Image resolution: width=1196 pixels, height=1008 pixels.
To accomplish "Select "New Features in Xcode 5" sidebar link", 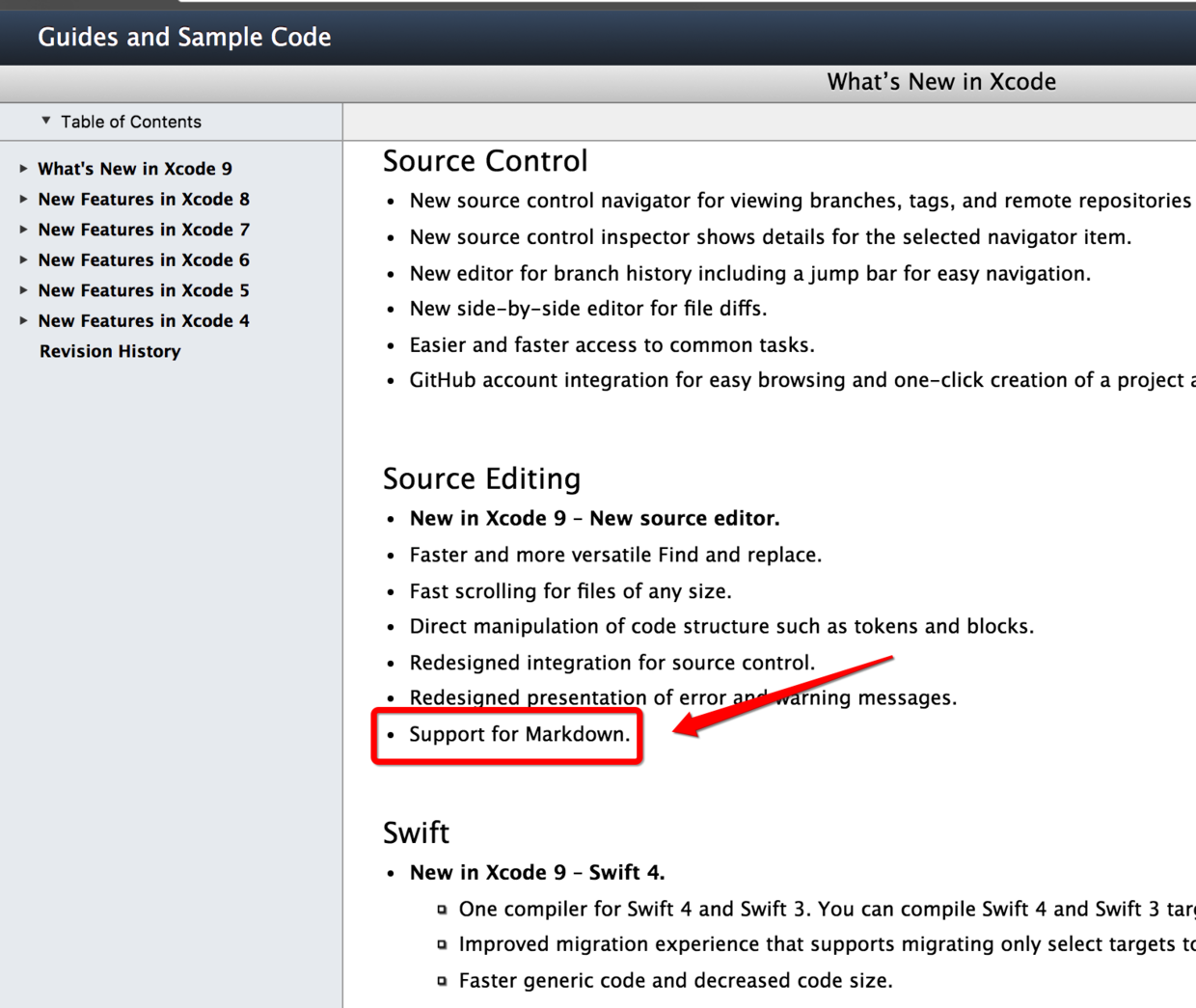I will tap(143, 290).
